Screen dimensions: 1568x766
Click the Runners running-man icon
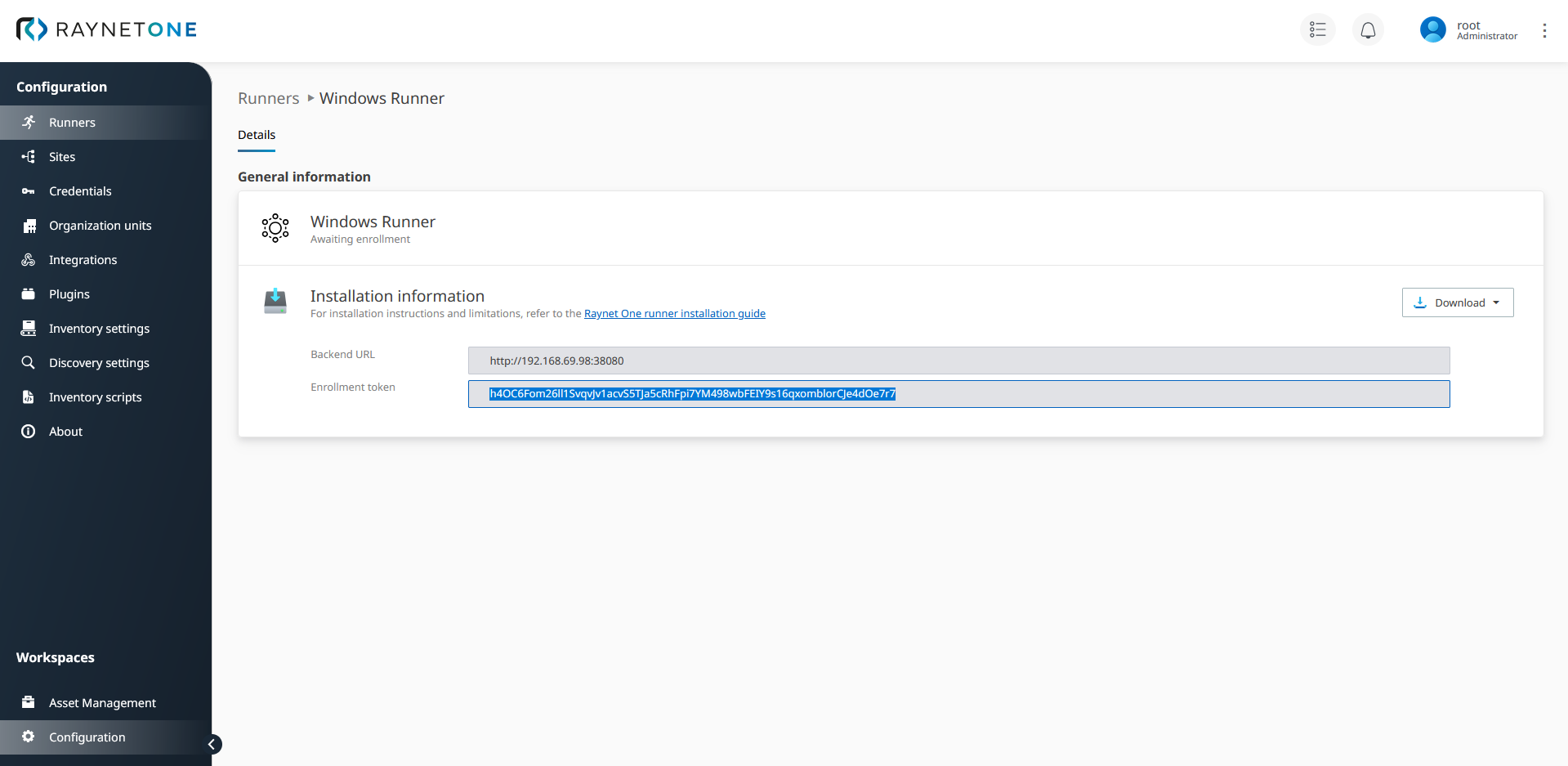coord(29,122)
